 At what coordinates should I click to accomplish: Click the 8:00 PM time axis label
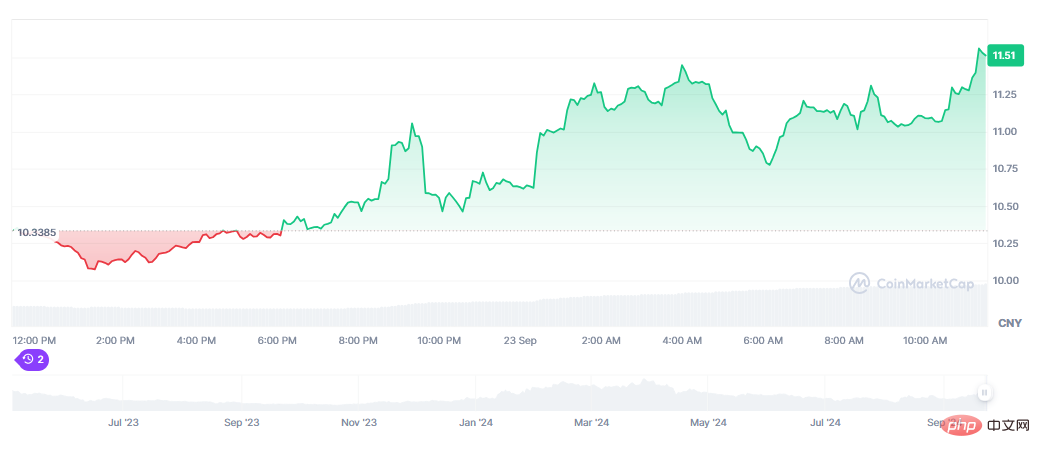tap(358, 341)
